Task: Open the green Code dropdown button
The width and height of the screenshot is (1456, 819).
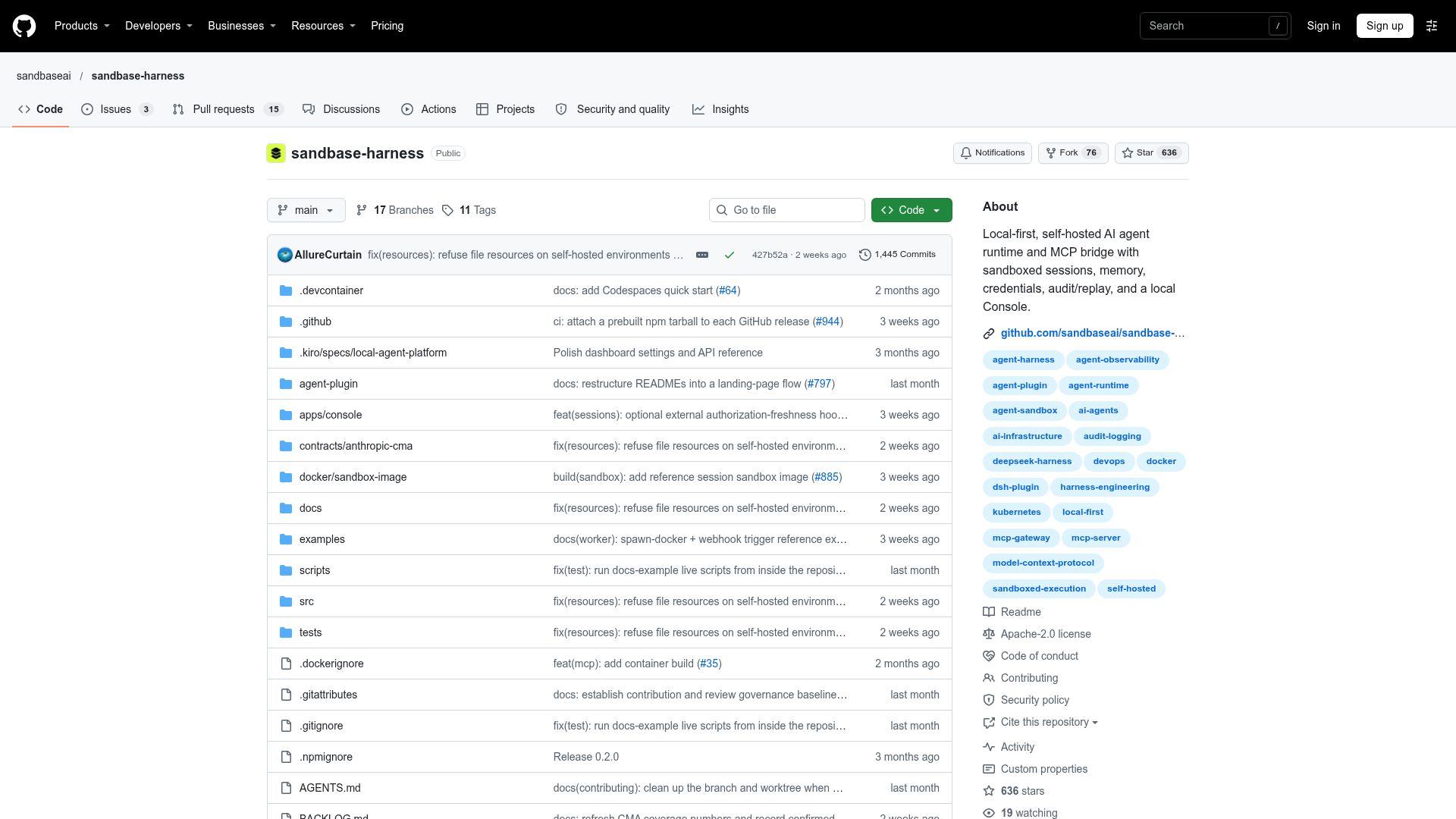Action: pyautogui.click(x=912, y=210)
